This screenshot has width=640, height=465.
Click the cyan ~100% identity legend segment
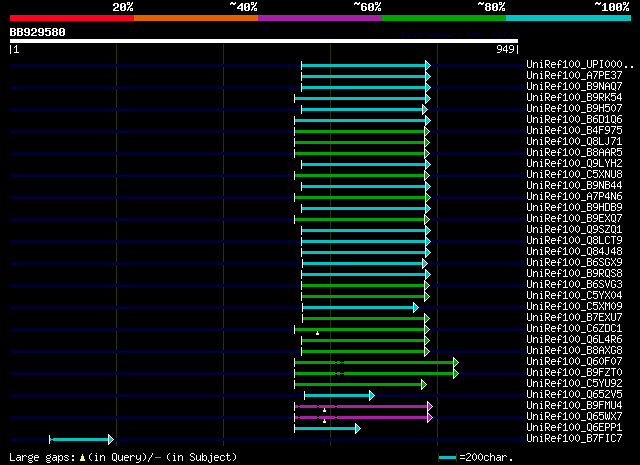click(x=569, y=18)
